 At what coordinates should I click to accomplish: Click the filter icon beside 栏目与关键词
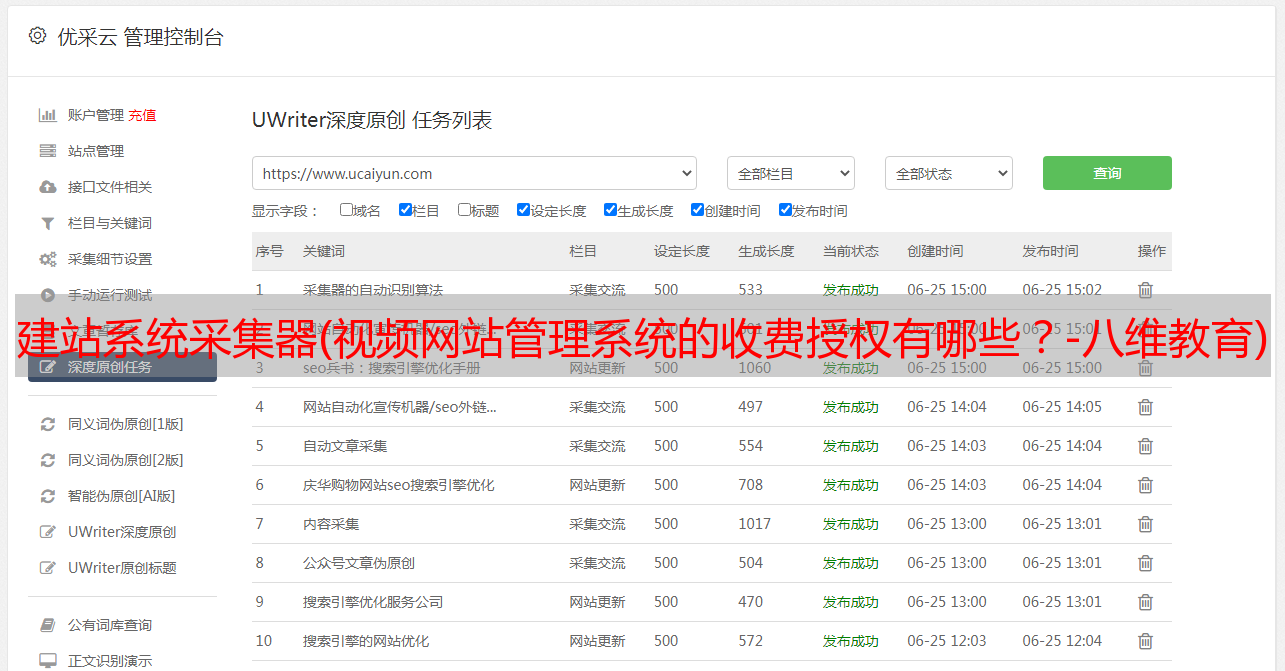pyautogui.click(x=47, y=223)
